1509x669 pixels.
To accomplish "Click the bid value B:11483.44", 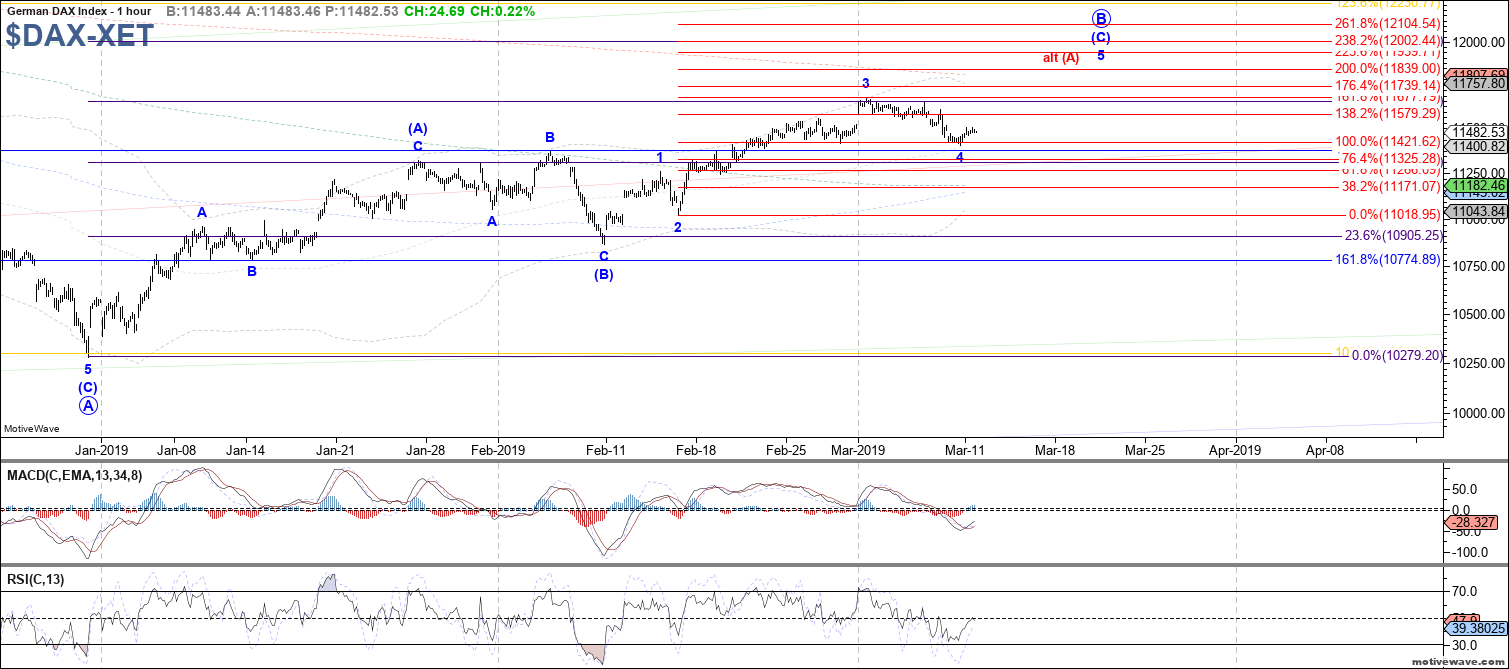I will pyautogui.click(x=203, y=10).
